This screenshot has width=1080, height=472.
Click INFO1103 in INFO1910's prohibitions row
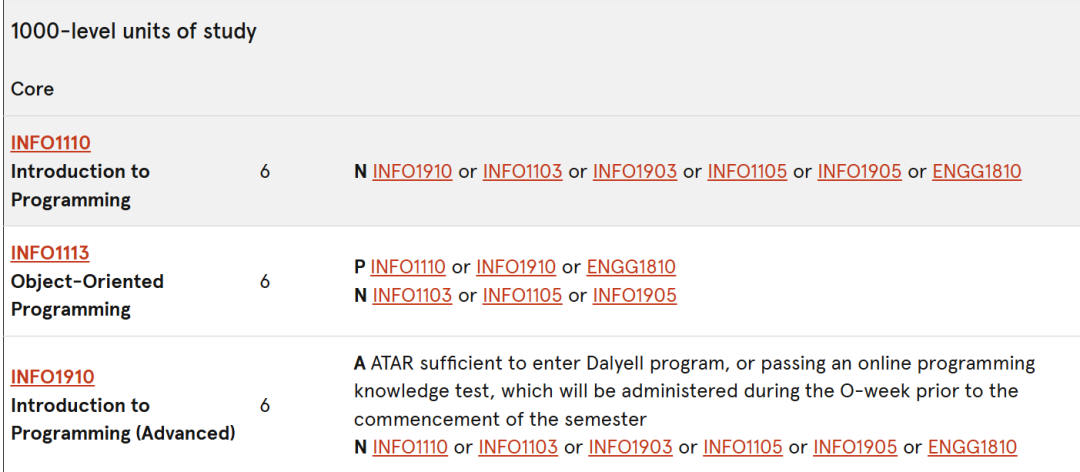pyautogui.click(x=518, y=447)
